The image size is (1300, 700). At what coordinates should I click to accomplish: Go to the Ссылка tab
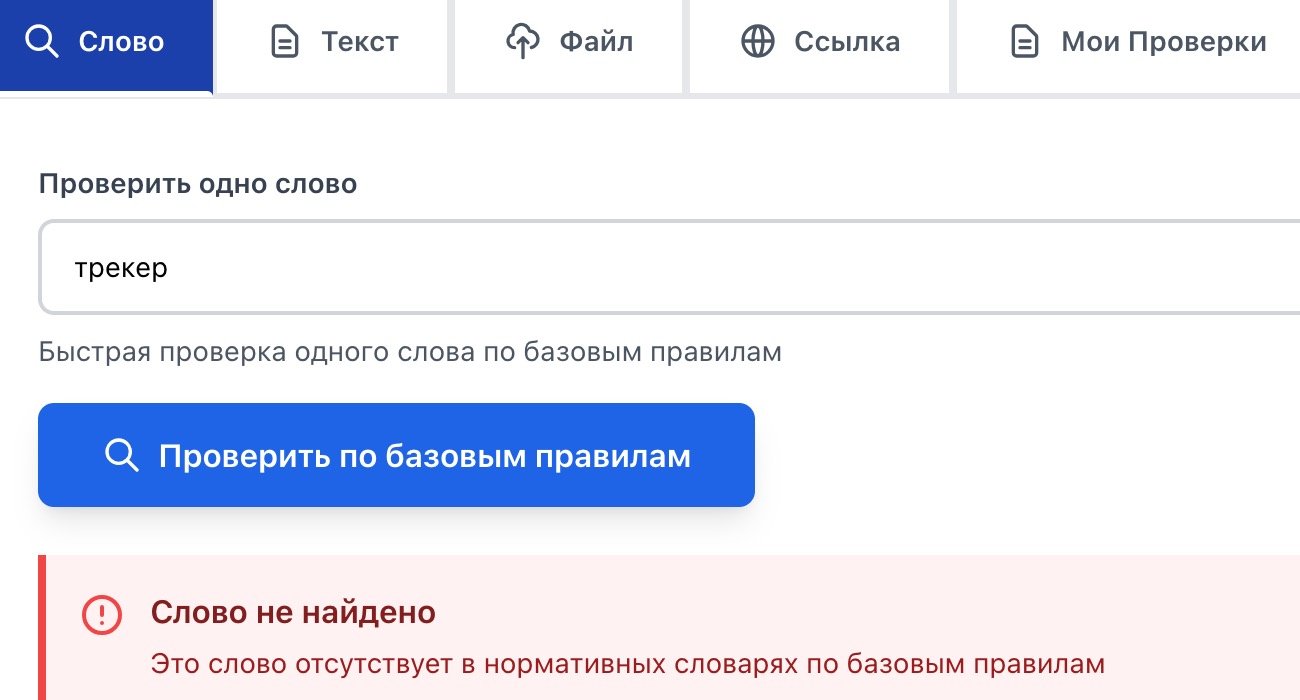pos(847,42)
